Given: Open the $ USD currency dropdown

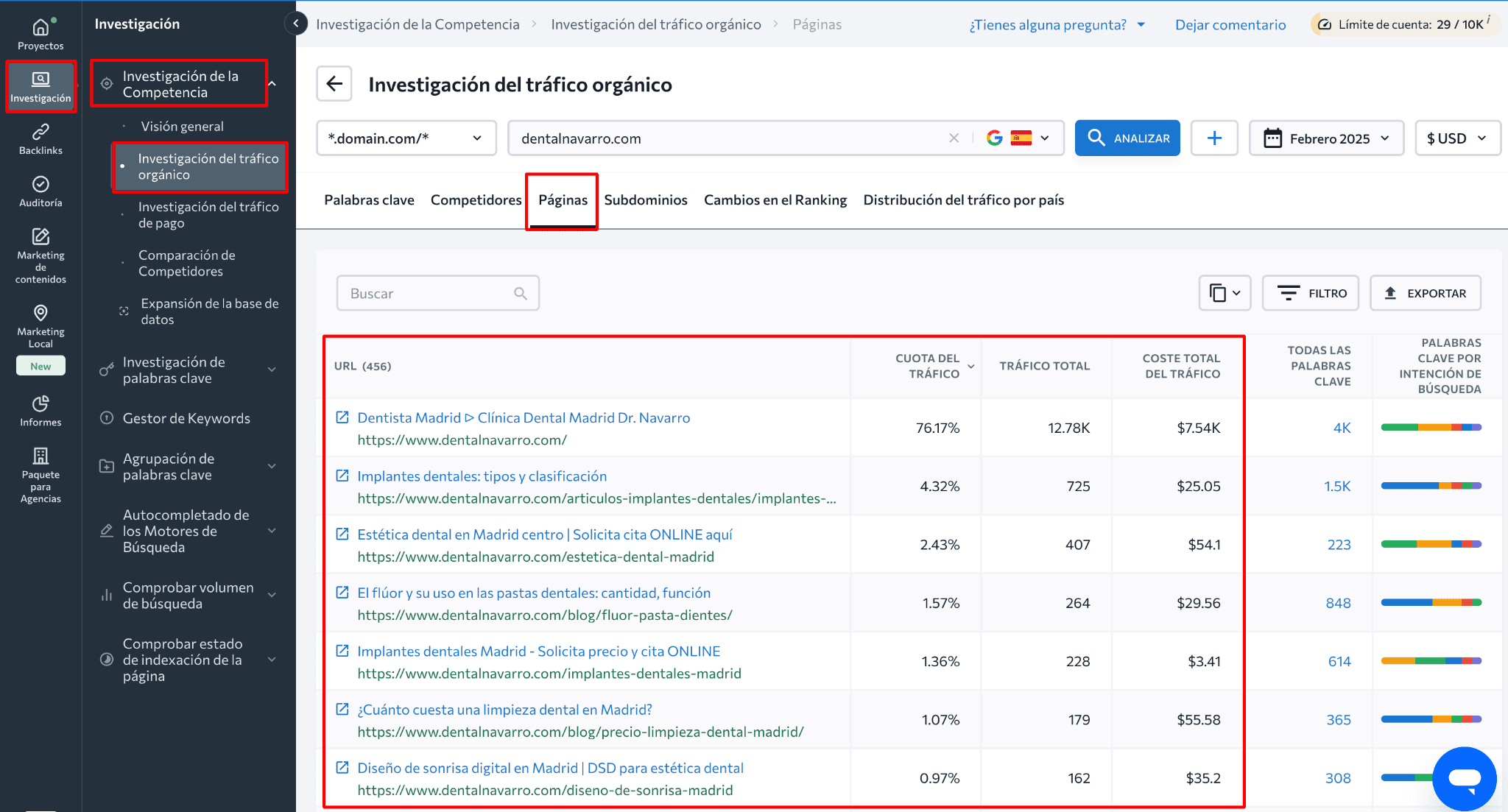Looking at the screenshot, I should click(x=1457, y=138).
